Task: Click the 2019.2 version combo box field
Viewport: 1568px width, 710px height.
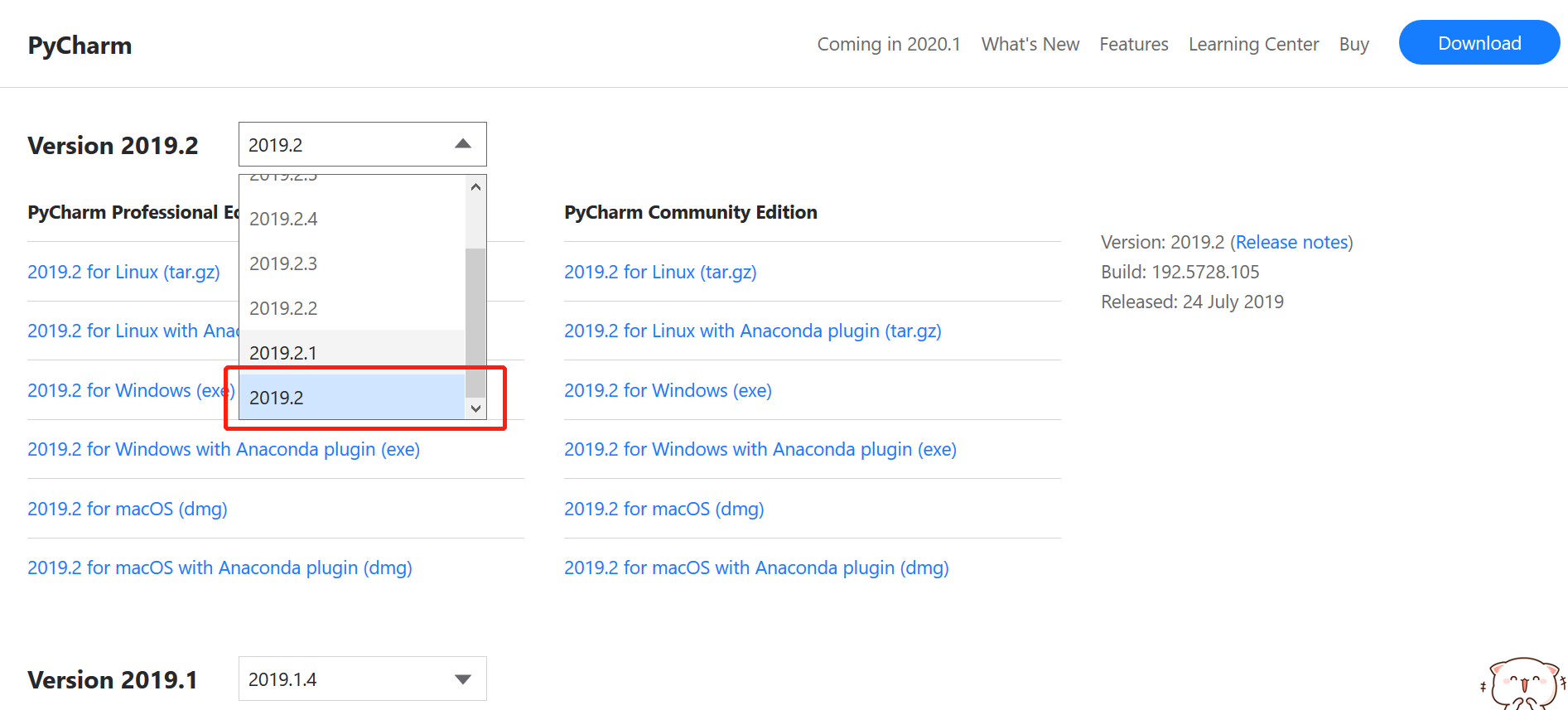Action: click(363, 144)
